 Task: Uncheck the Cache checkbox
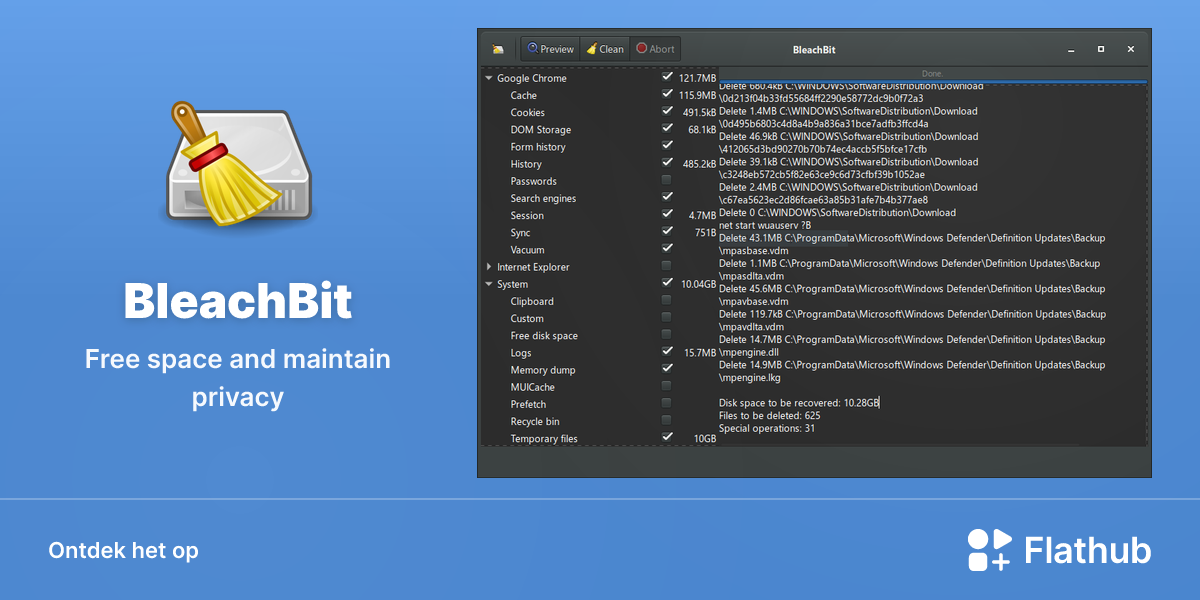coord(667,94)
